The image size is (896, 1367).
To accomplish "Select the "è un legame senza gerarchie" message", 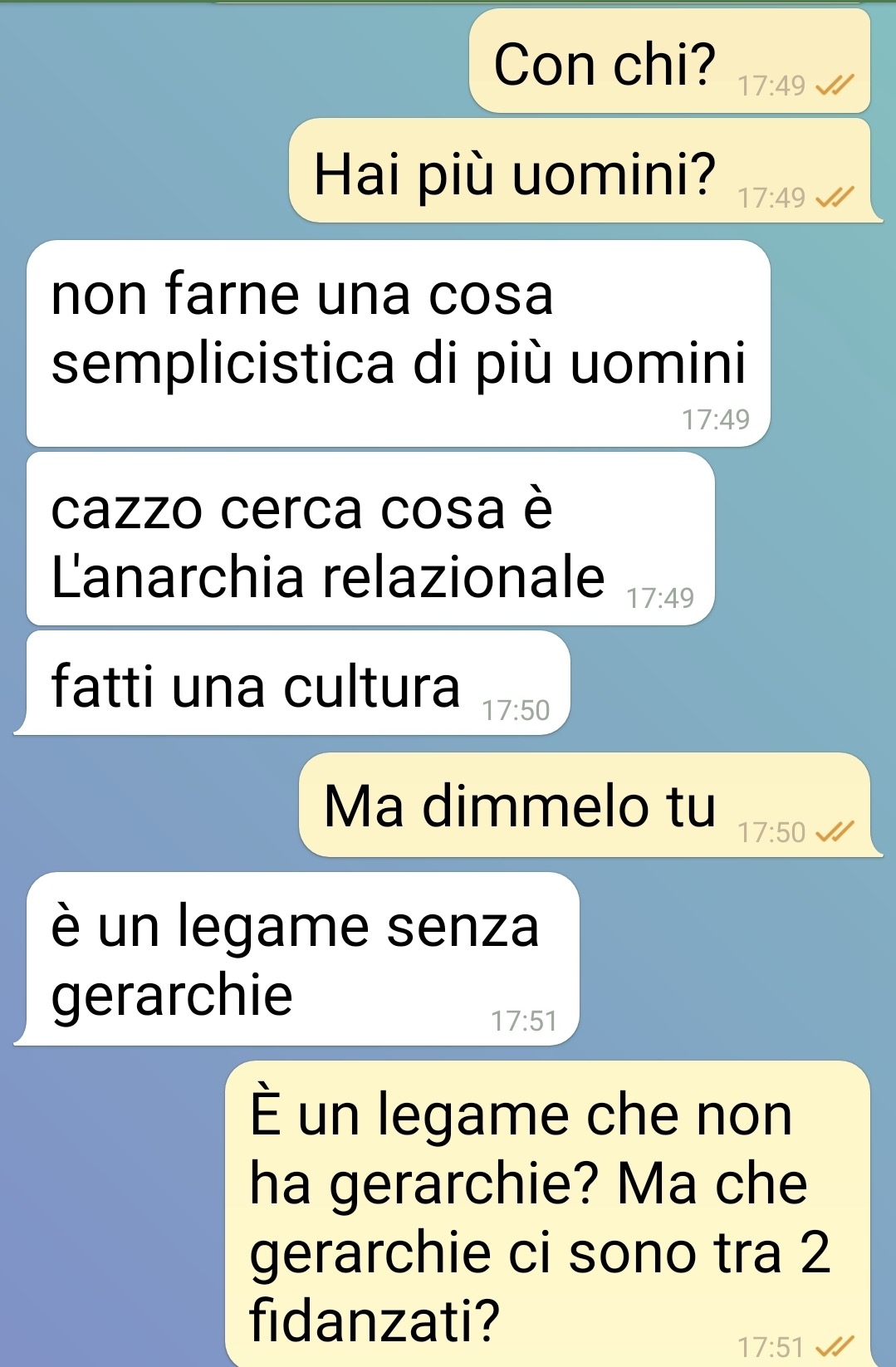I will (296, 958).
